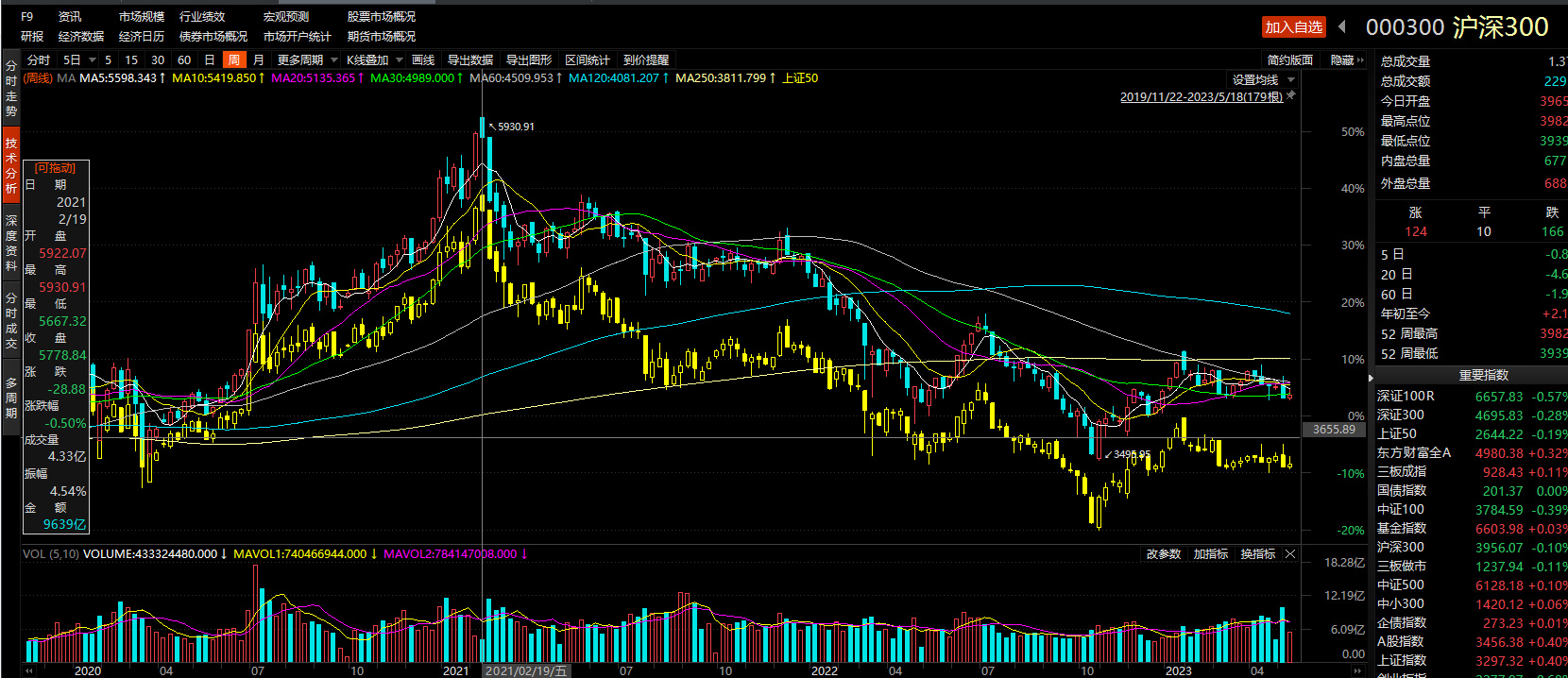
Task: Toggle 简约版面 simplified layout
Action: tap(1289, 60)
